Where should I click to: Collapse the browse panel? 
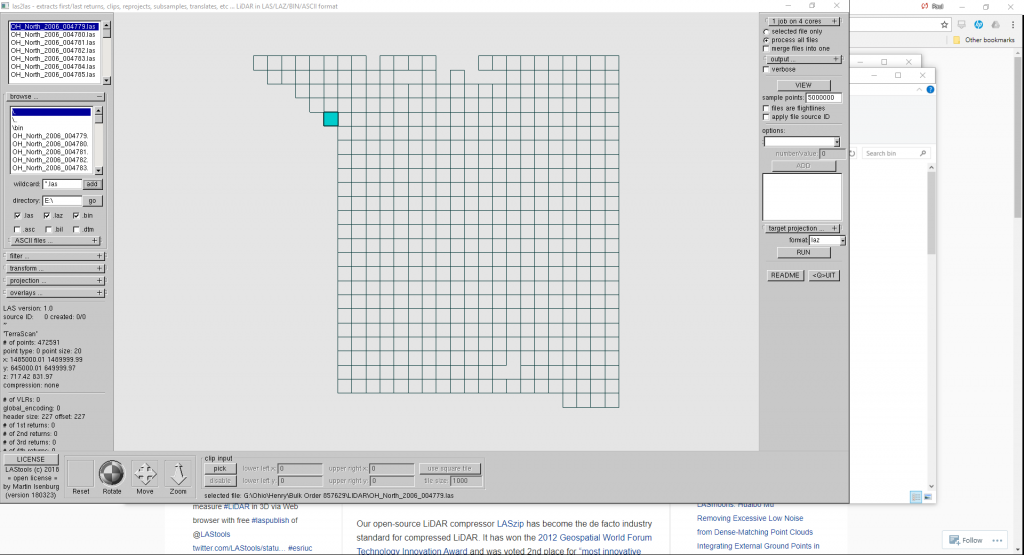coord(99,97)
